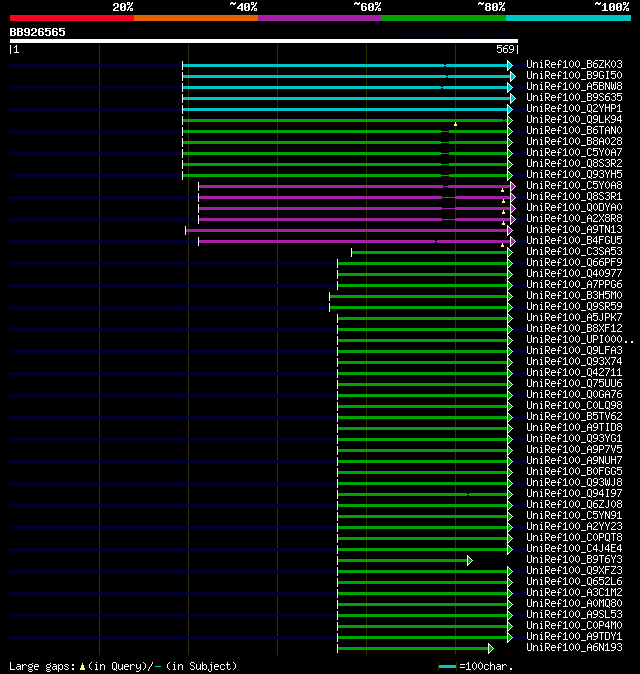Click the UniRef100_B5TV62 label
This screenshot has width=640, height=674.
[574, 417]
